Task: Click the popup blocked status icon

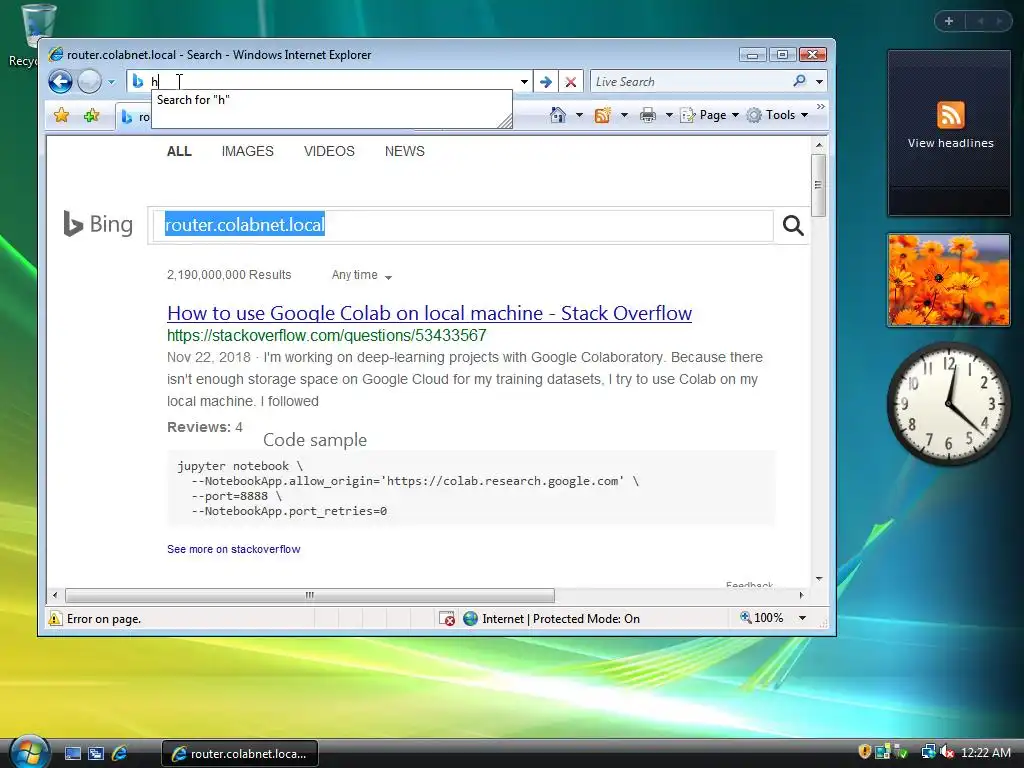Action: (x=447, y=618)
